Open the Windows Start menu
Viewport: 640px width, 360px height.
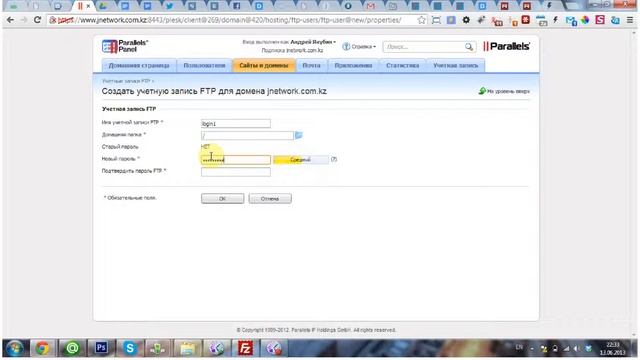pyautogui.click(x=14, y=348)
